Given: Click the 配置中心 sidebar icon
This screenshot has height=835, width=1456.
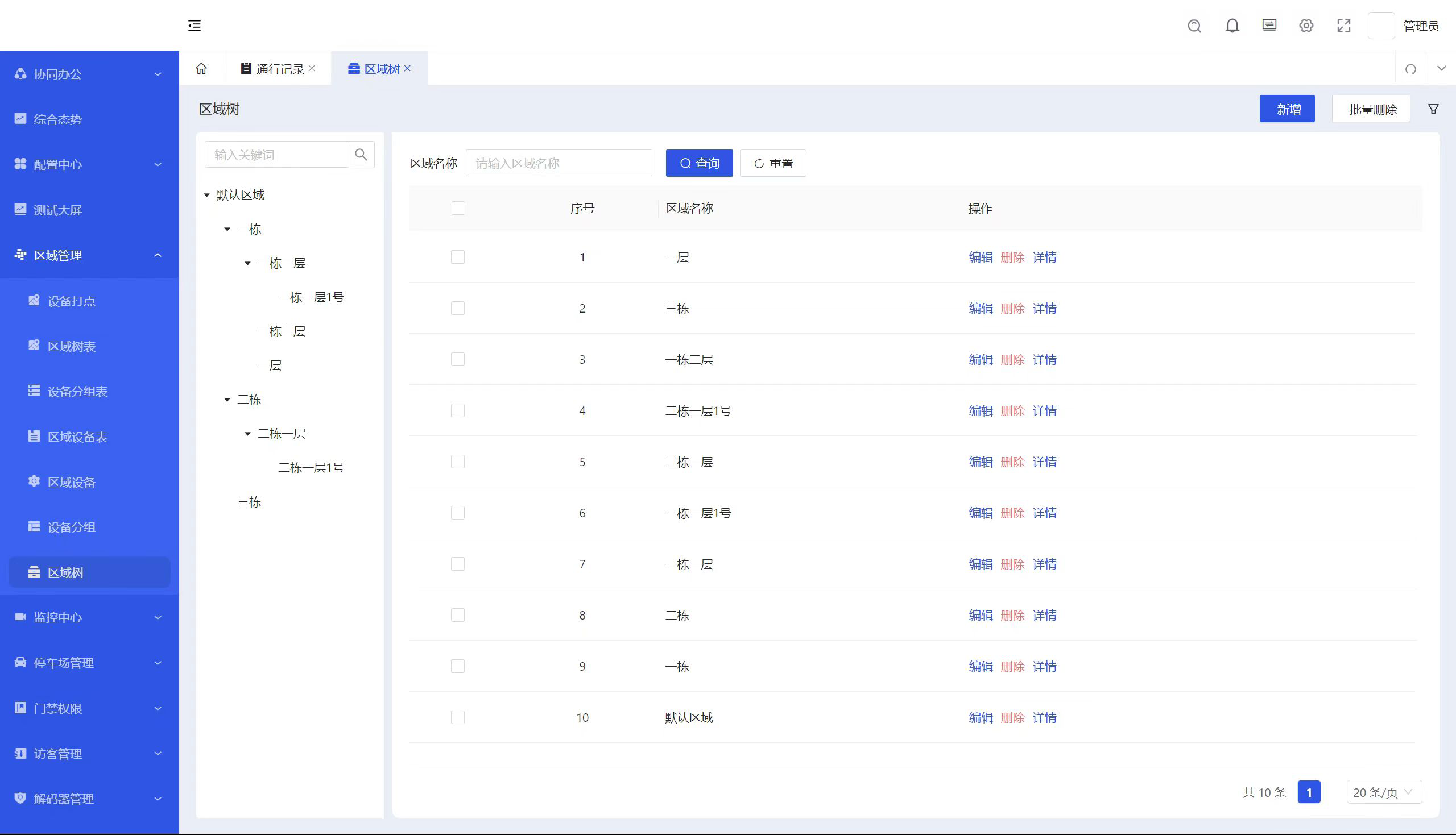Looking at the screenshot, I should pos(20,164).
